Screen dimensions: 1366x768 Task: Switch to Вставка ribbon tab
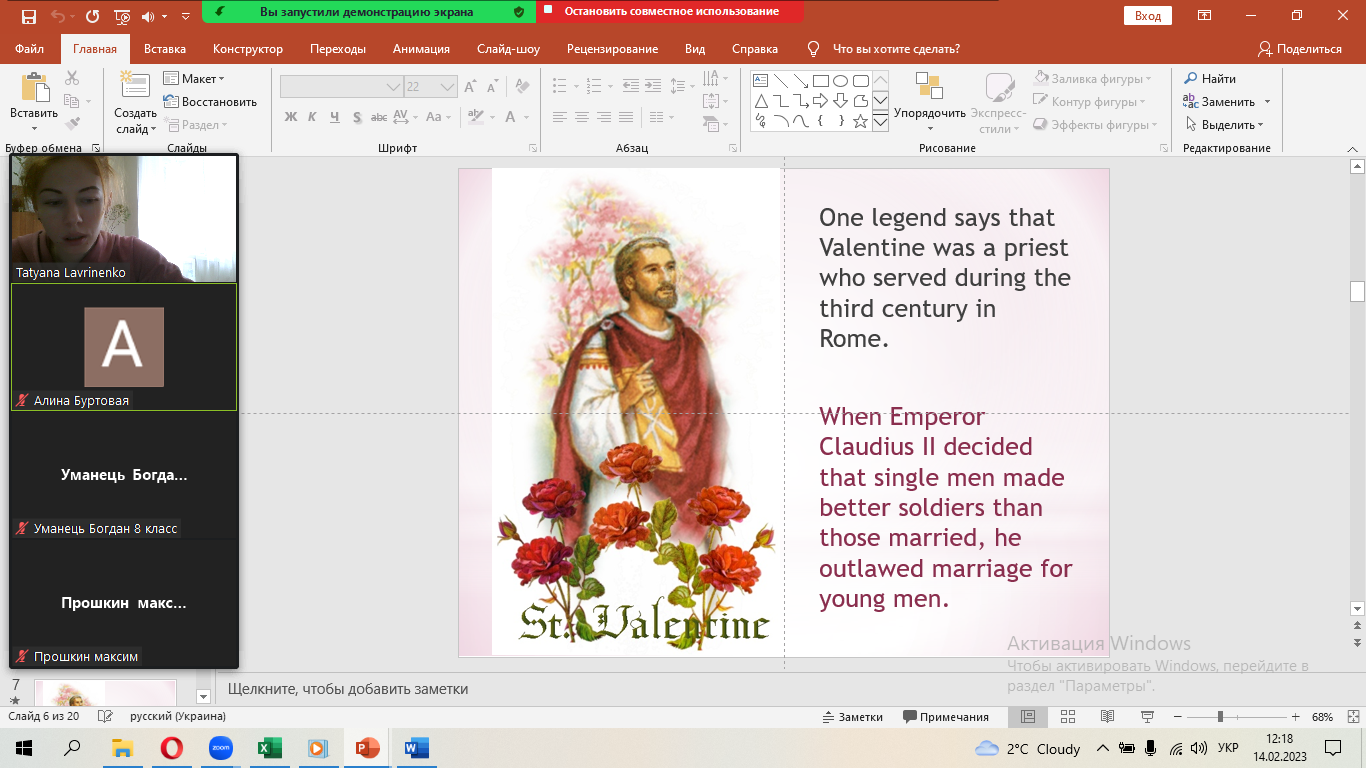tap(165, 49)
